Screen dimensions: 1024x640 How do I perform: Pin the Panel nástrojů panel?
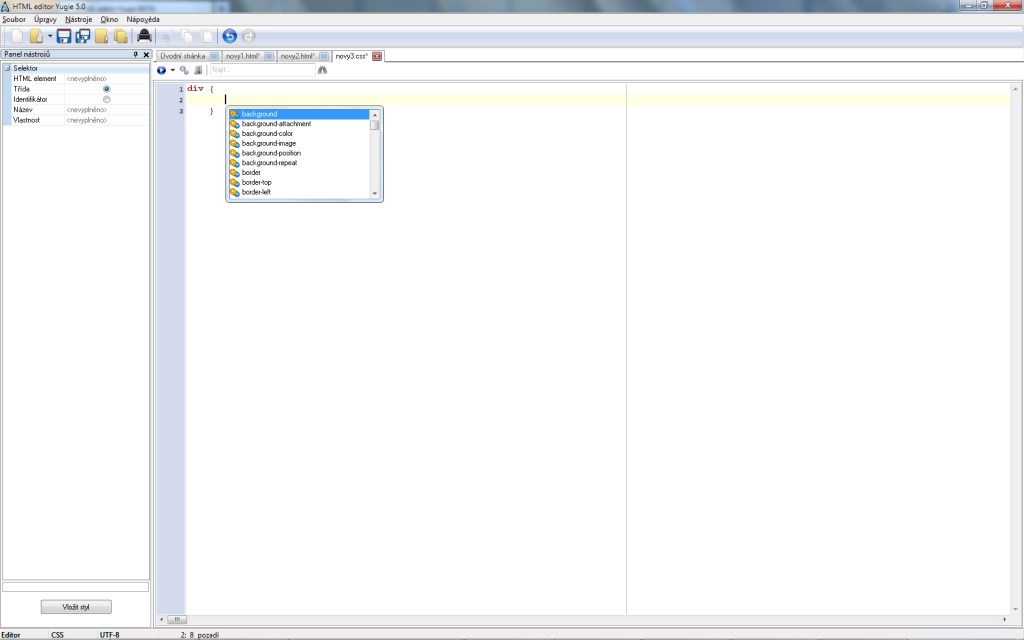click(136, 55)
